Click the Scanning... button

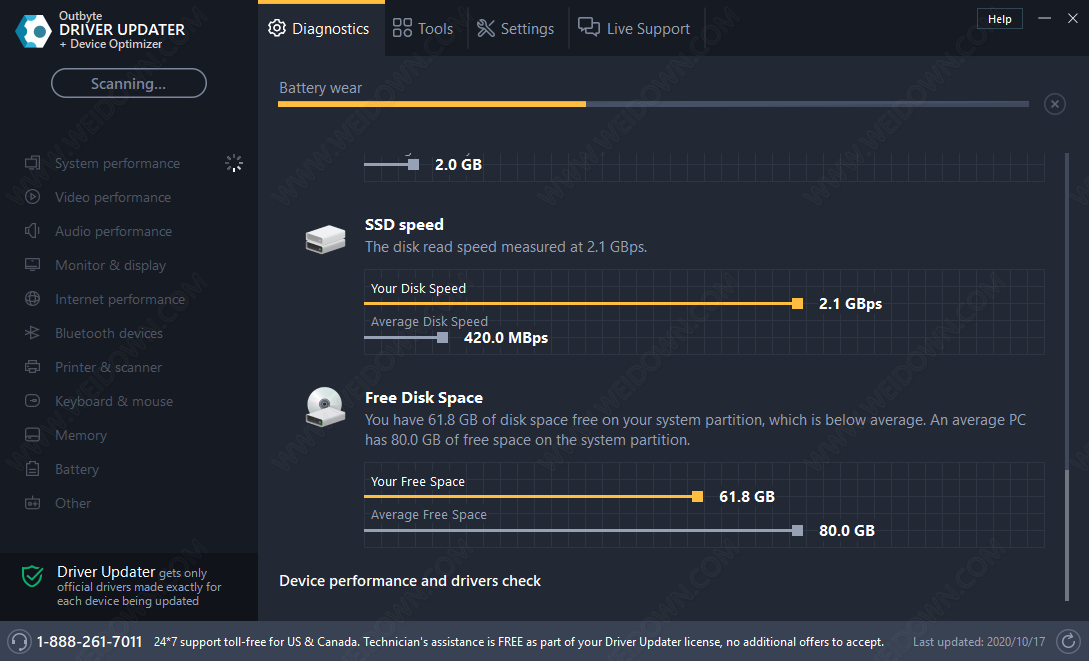coord(128,83)
